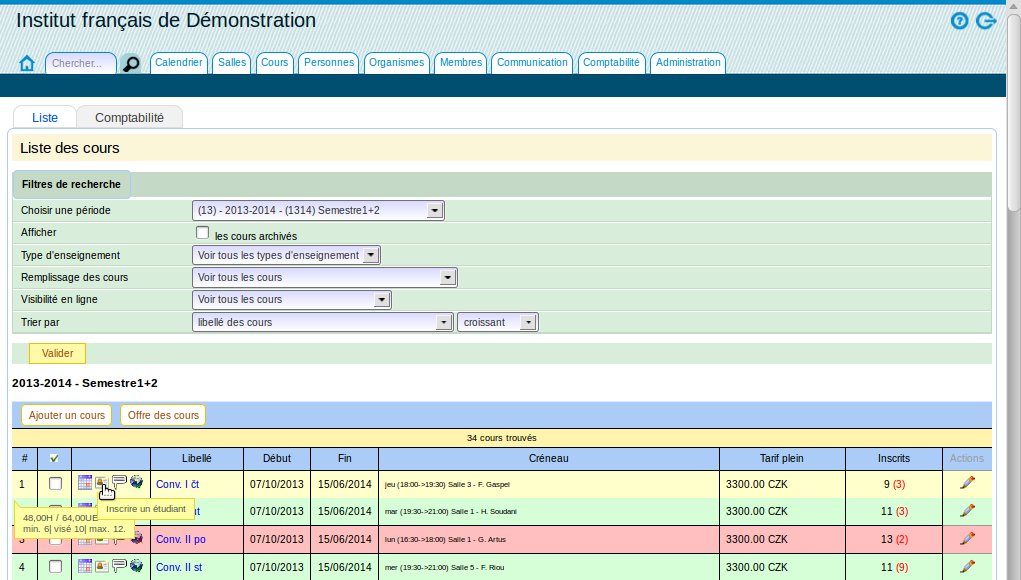1021x580 pixels.
Task: Open the 'Conv. II po' course link
Action: (x=180, y=540)
